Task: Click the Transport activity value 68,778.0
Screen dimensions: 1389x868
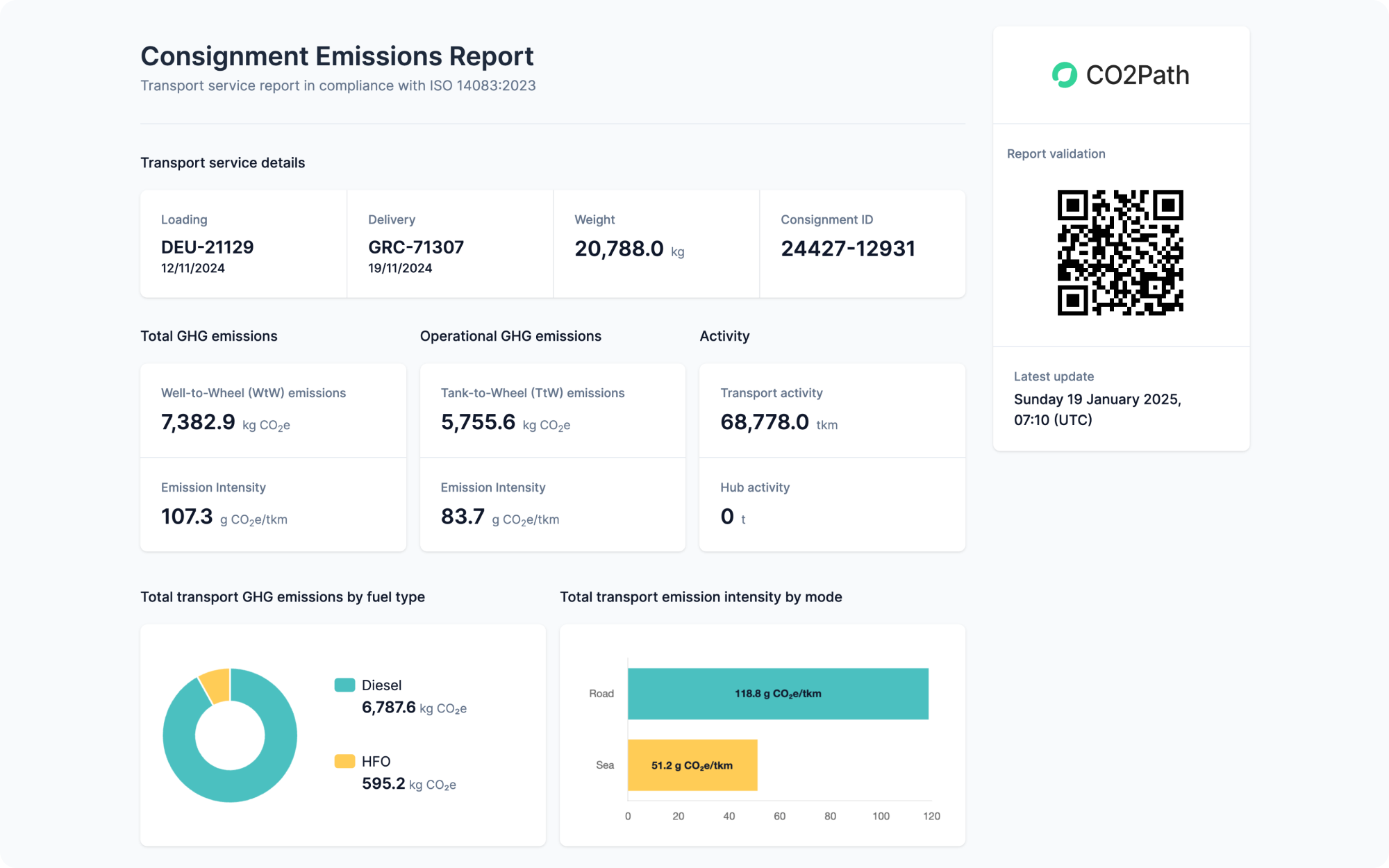Action: (x=764, y=422)
